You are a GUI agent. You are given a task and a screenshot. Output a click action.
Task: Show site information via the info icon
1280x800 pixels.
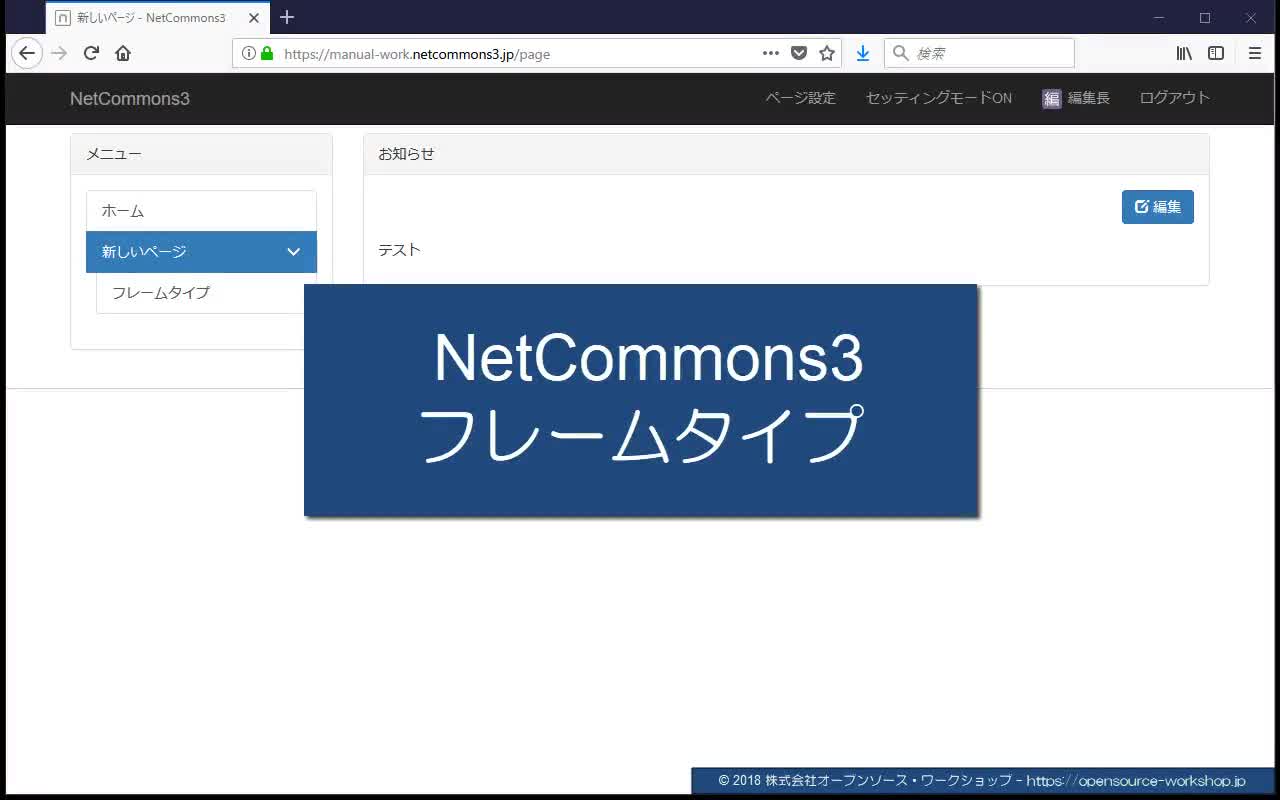(249, 54)
